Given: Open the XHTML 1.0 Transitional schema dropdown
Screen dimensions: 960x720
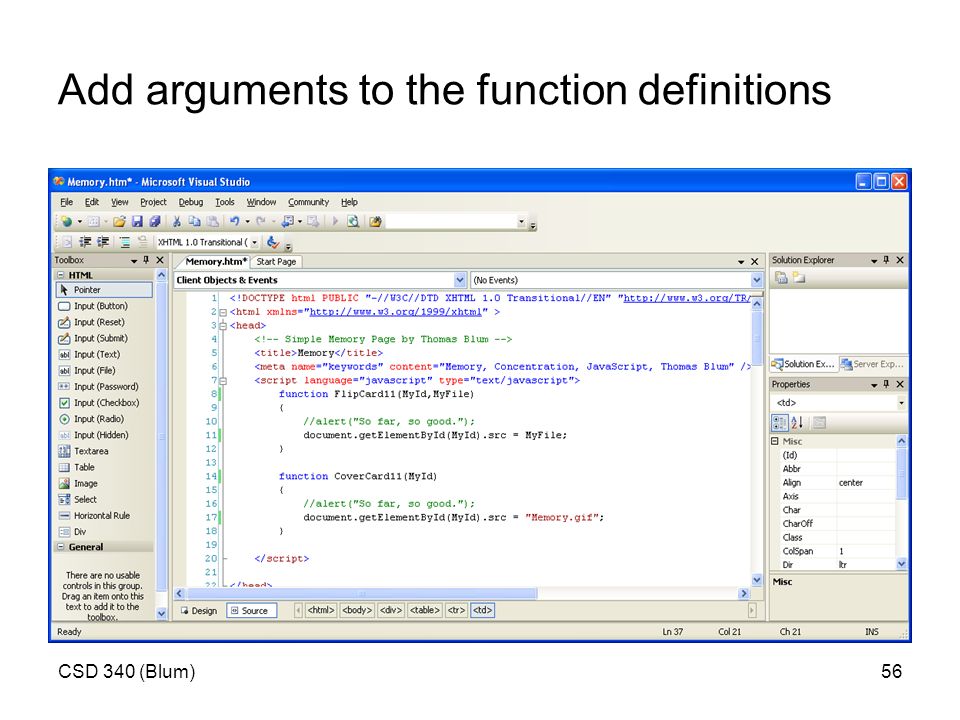Looking at the screenshot, I should tap(255, 242).
